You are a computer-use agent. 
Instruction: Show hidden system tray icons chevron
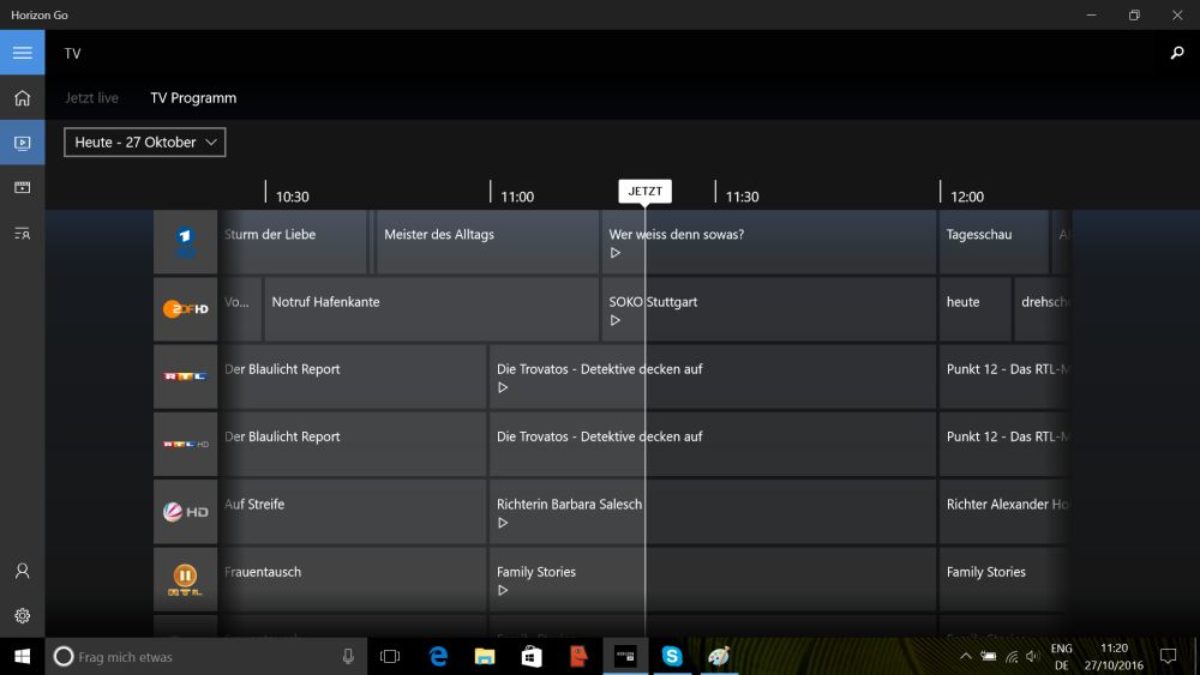965,657
